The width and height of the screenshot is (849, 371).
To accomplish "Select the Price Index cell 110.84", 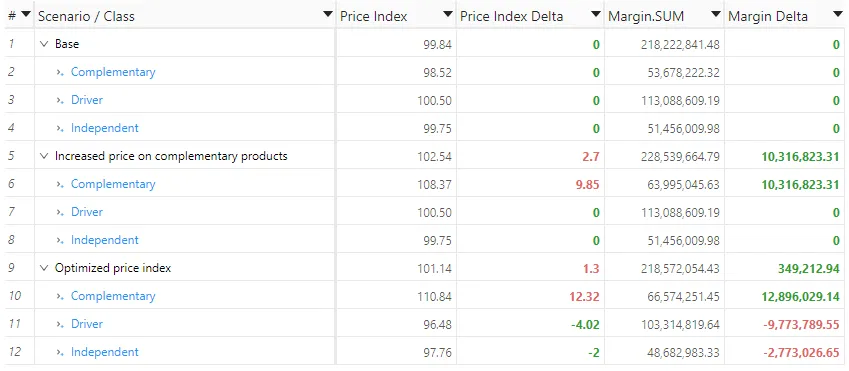I will tap(396, 296).
